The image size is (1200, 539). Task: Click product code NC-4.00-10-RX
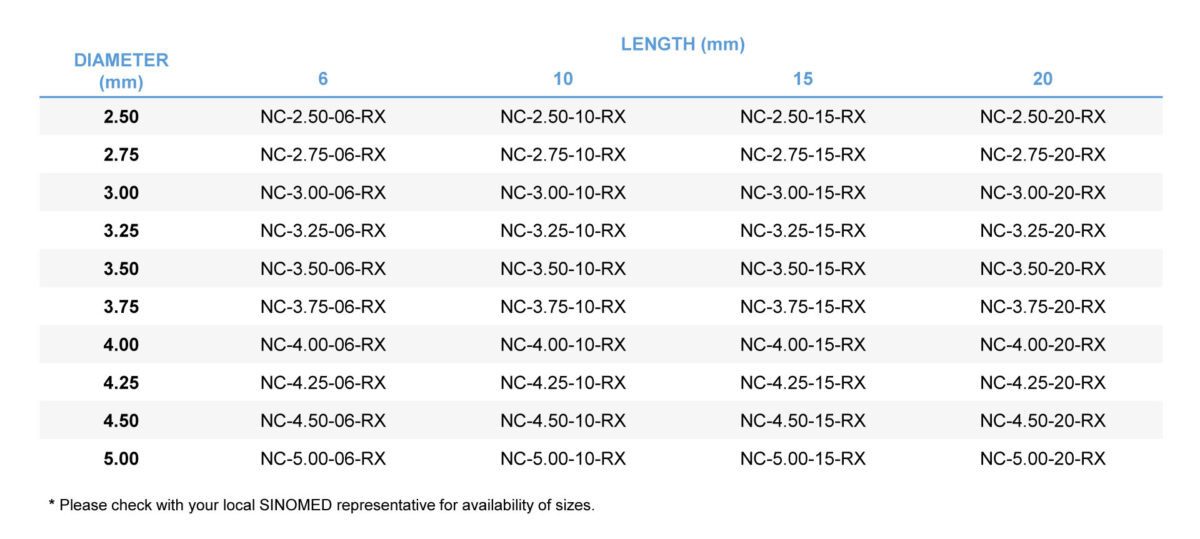(x=563, y=345)
